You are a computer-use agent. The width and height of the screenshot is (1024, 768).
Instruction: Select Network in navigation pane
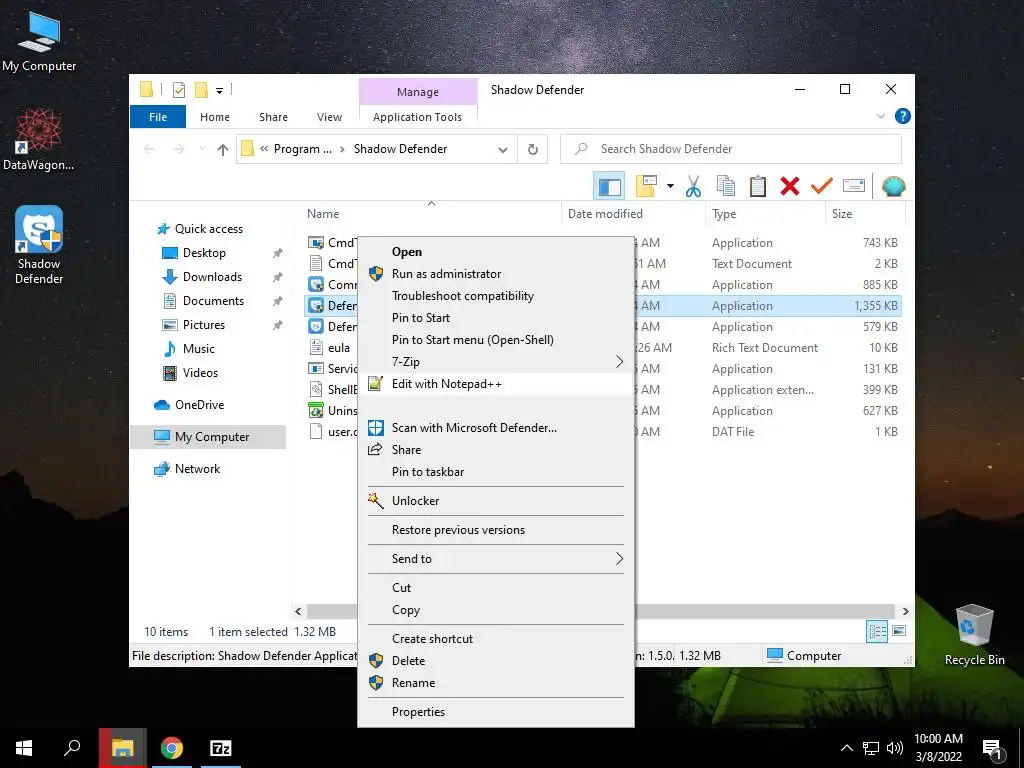[x=197, y=469]
